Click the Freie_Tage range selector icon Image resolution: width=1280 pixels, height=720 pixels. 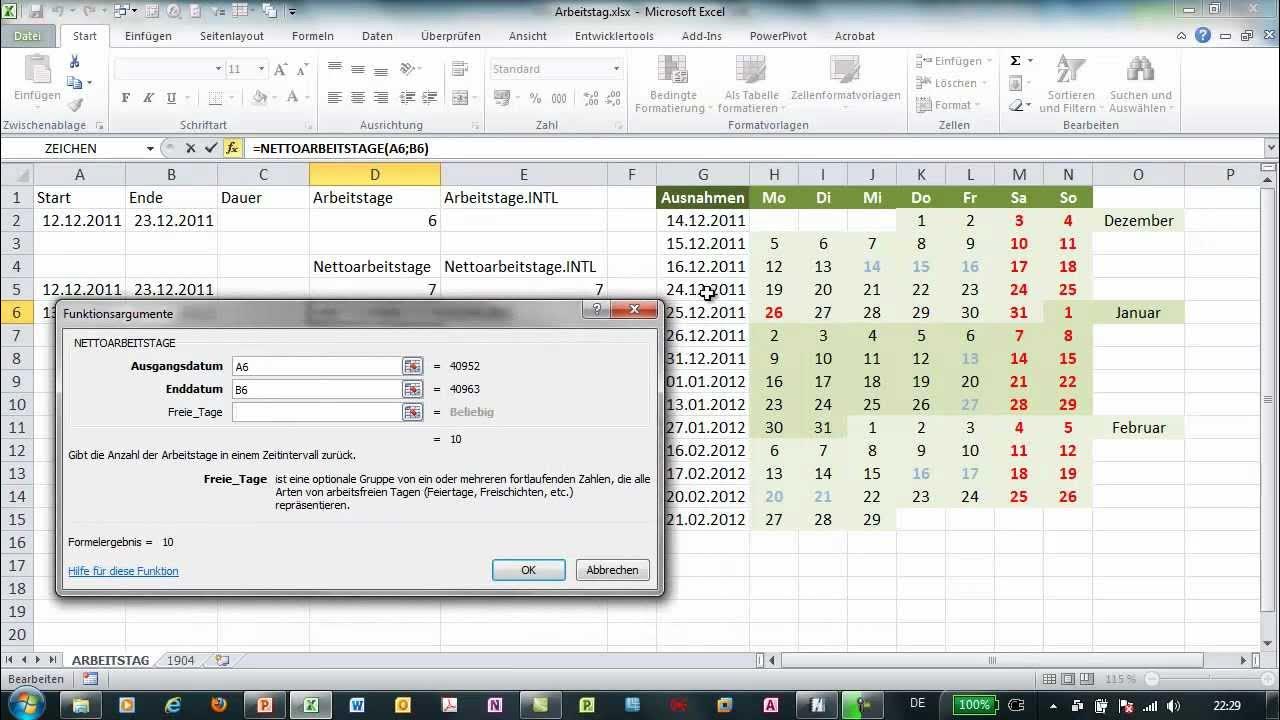412,412
